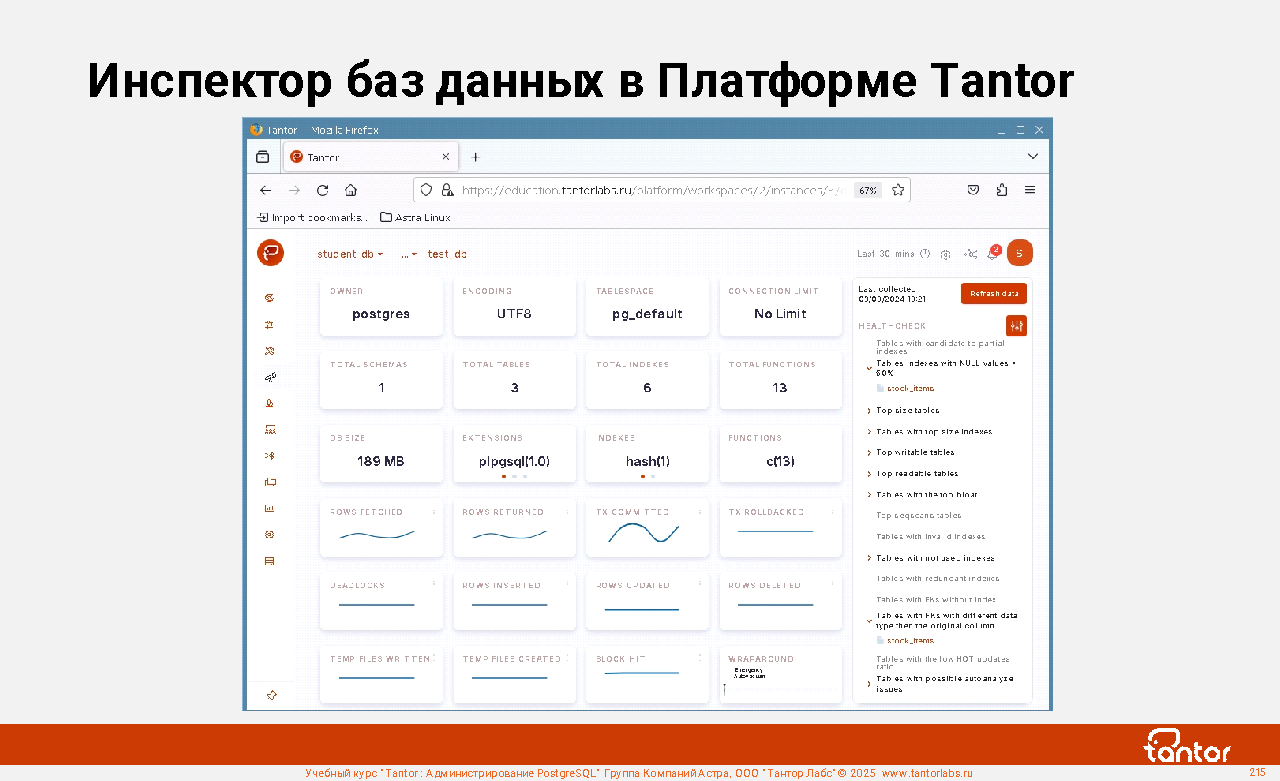Open stock_items under FKs data type check
Image resolution: width=1280 pixels, height=781 pixels.
pos(910,640)
